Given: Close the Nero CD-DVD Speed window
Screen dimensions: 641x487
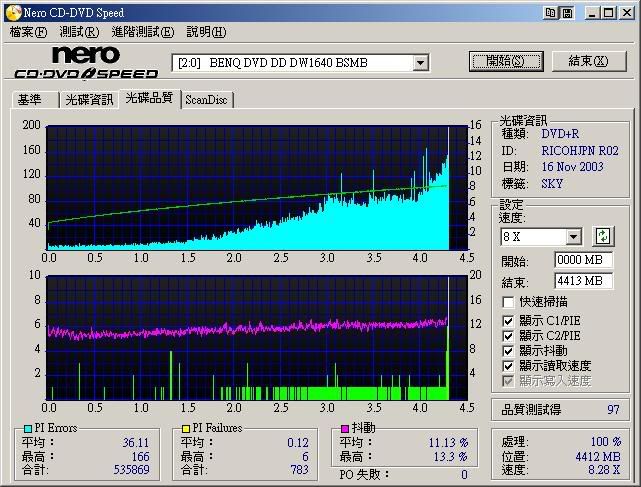Looking at the screenshot, I should click(627, 13).
